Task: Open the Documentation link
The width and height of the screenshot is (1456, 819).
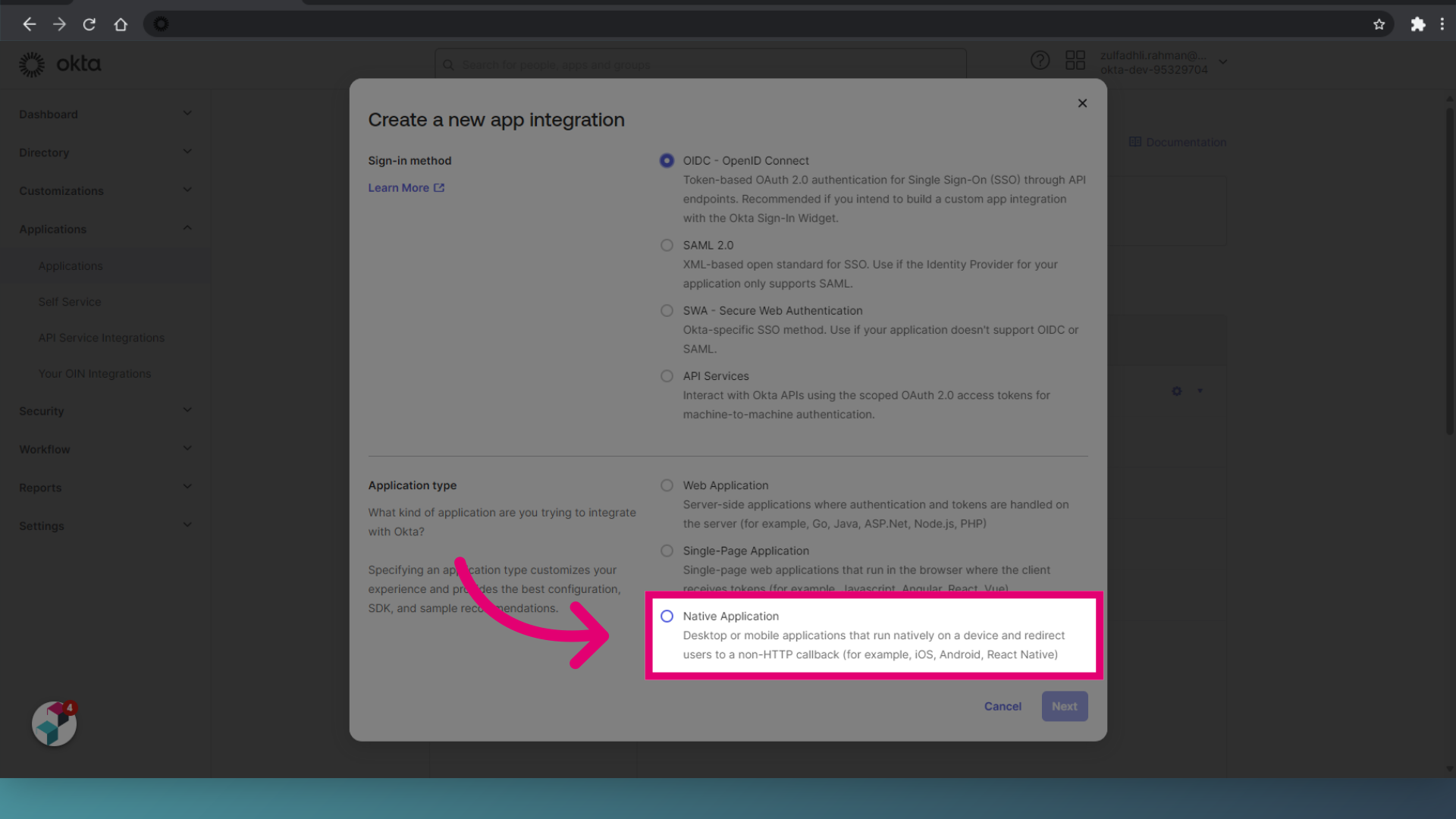Action: tap(1178, 143)
